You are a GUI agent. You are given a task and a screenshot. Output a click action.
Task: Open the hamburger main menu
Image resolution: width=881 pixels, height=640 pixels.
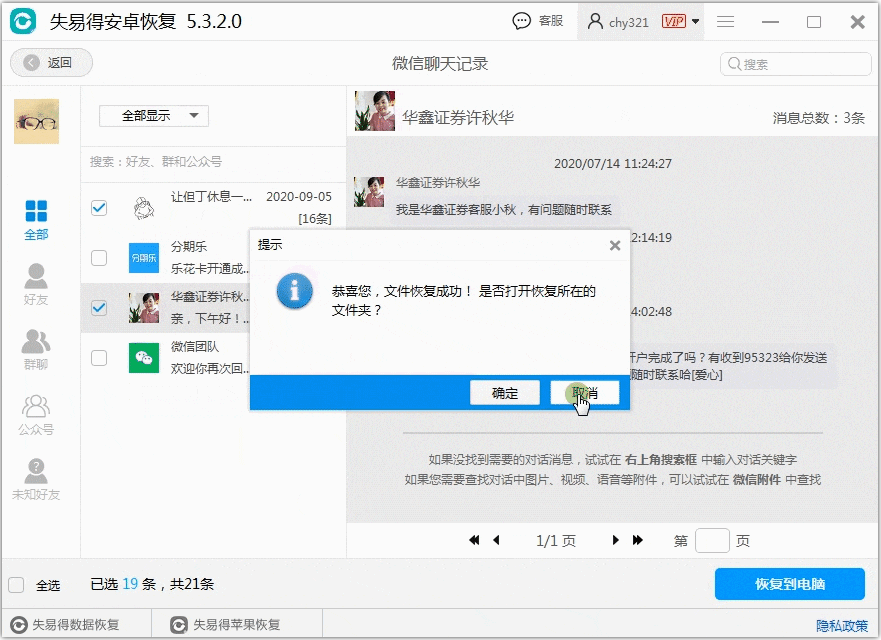tap(725, 21)
